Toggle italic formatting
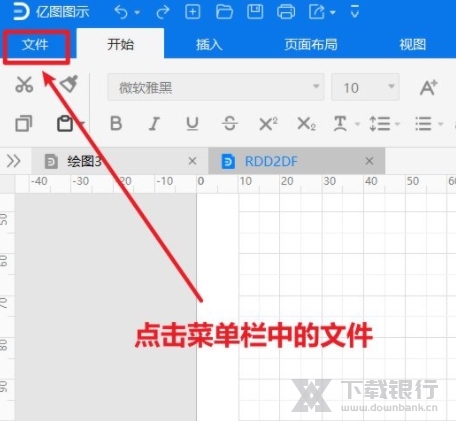Viewport: 456px width, 421px height. 154,124
